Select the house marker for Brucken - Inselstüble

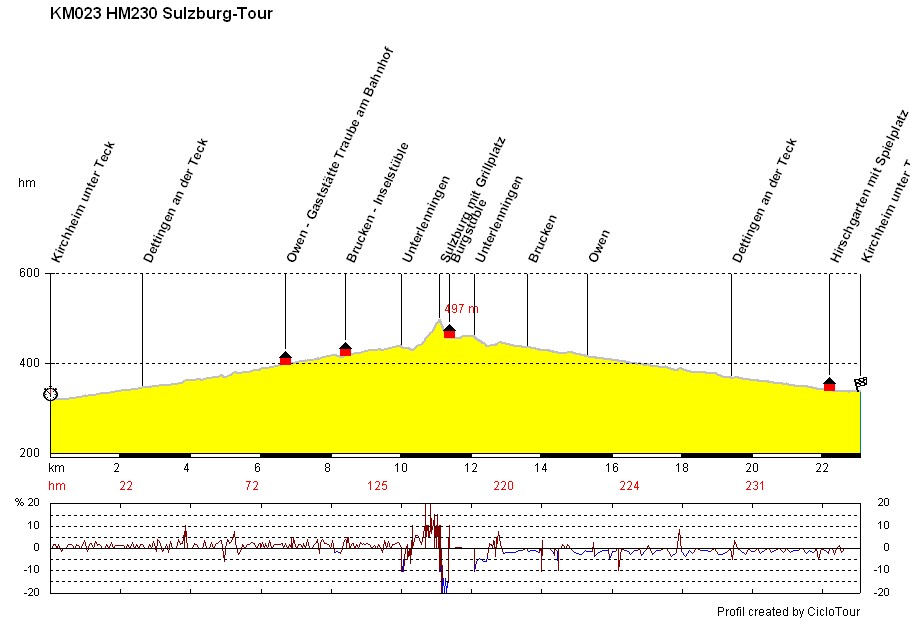tap(345, 349)
